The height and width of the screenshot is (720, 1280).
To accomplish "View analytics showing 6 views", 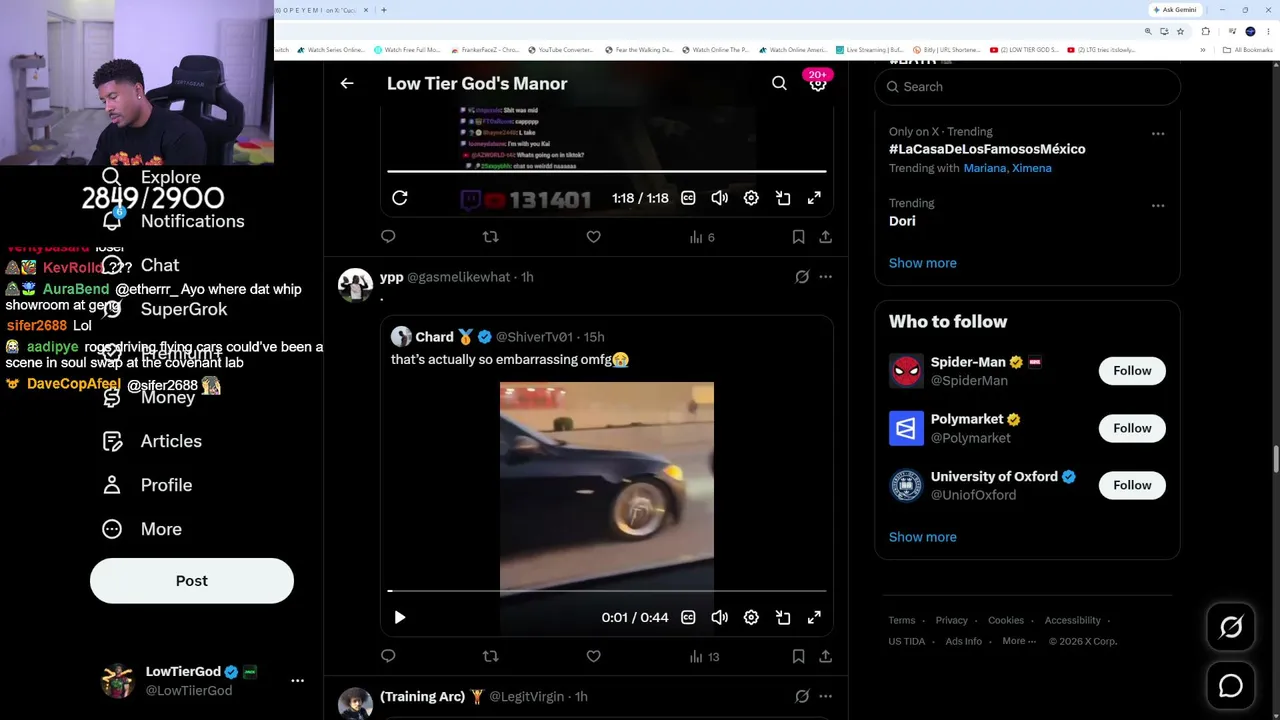I will 702,237.
